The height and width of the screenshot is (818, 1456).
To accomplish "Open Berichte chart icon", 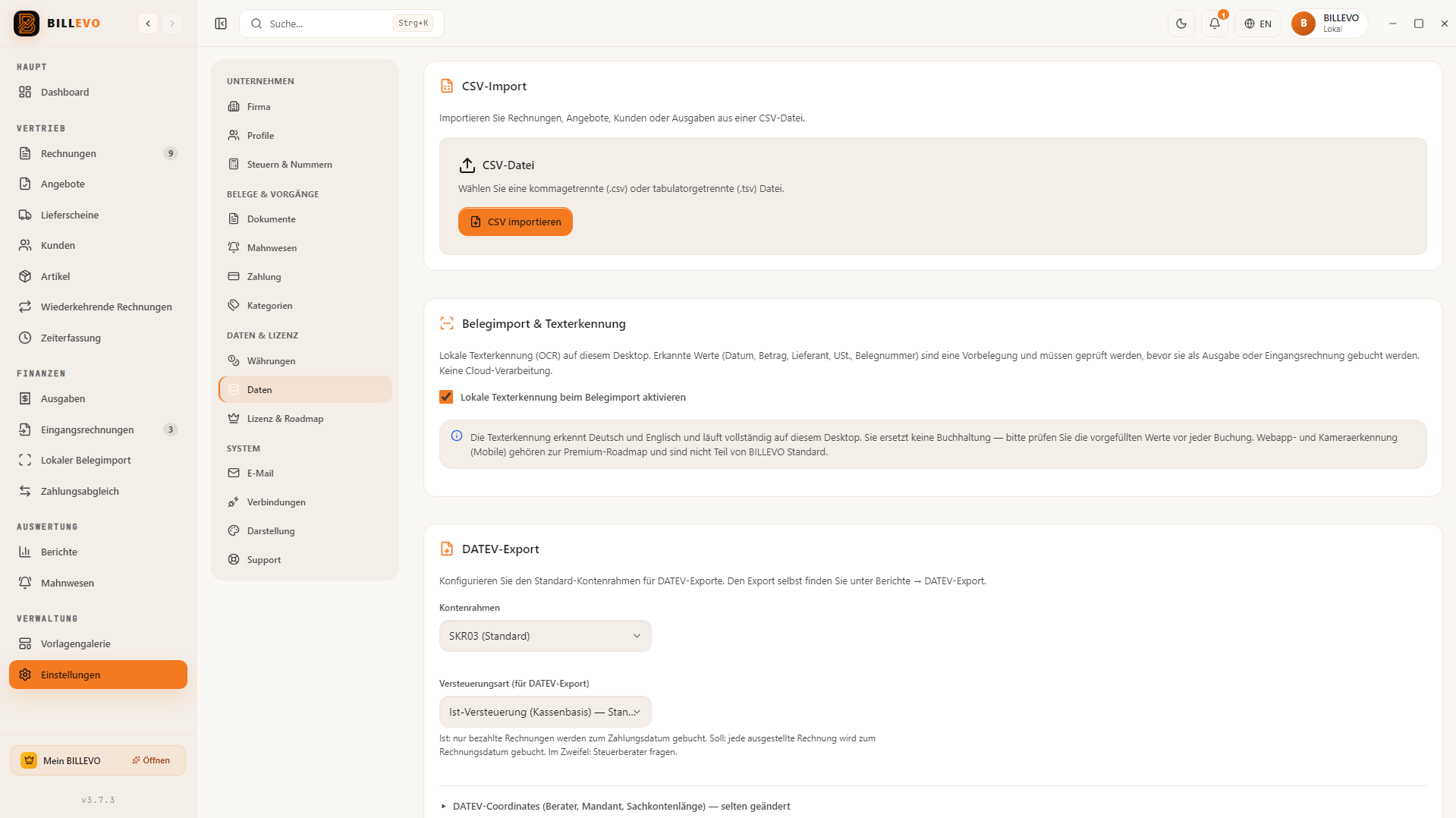I will coord(98,552).
